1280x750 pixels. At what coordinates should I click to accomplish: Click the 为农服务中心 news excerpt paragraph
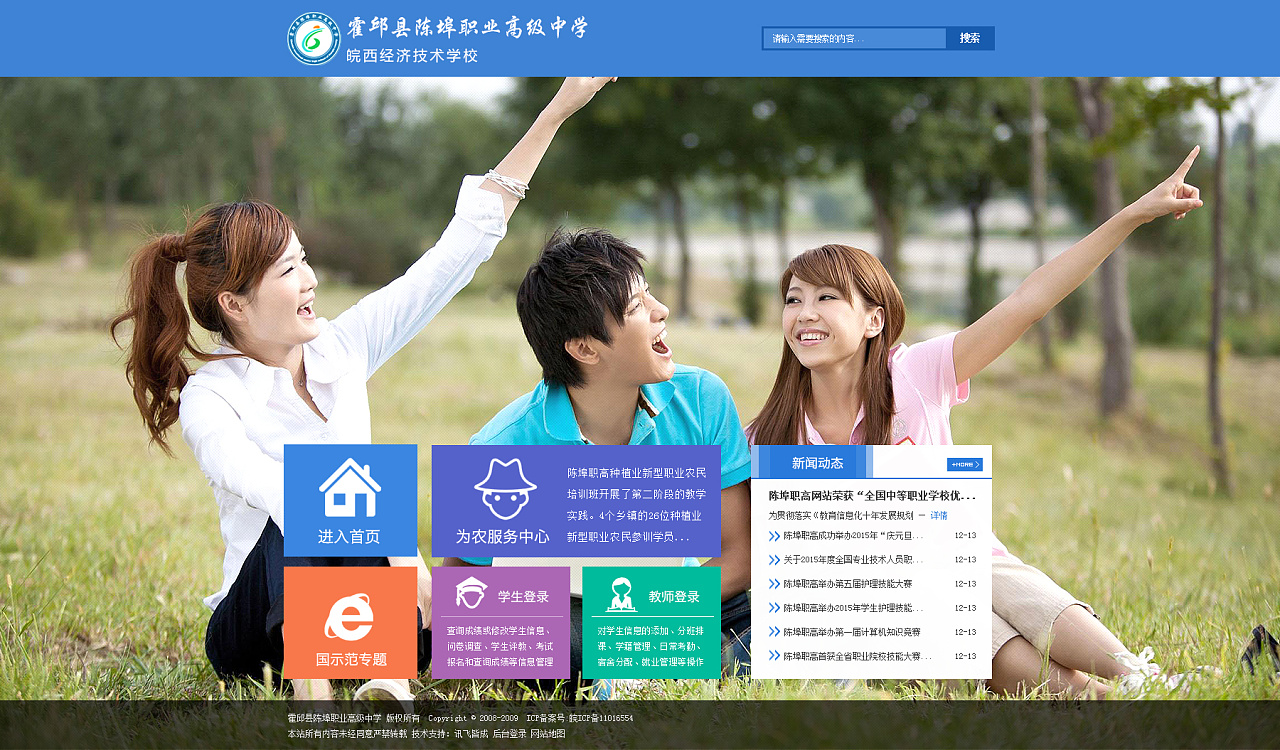(x=637, y=504)
